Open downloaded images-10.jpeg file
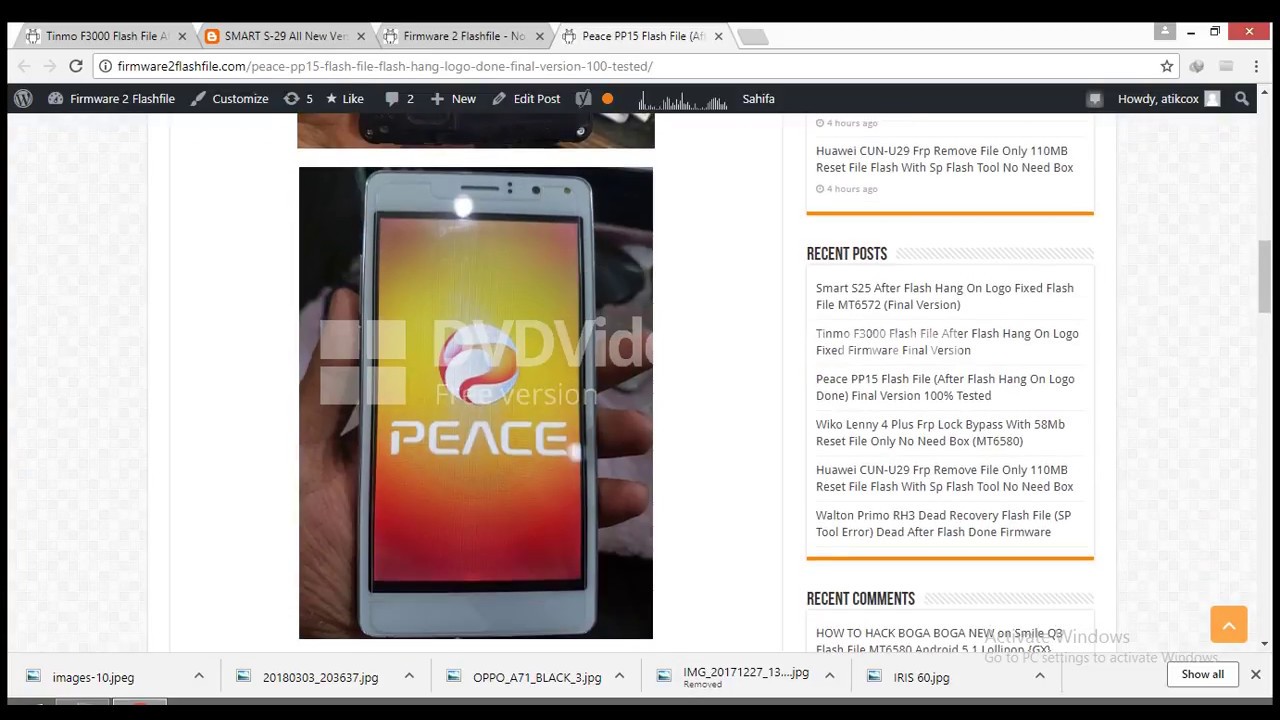 click(x=93, y=677)
